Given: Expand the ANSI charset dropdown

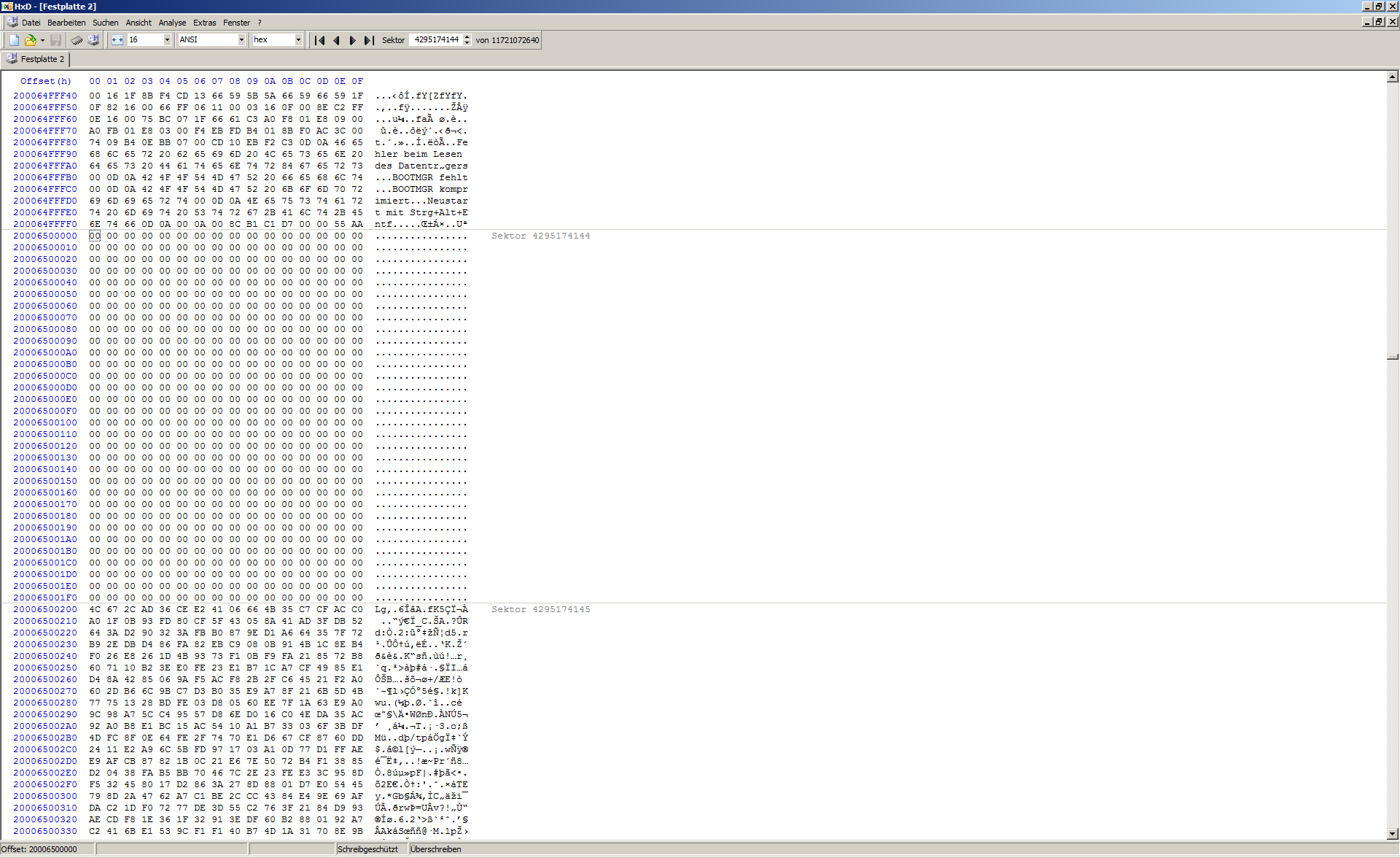Looking at the screenshot, I should [x=241, y=40].
